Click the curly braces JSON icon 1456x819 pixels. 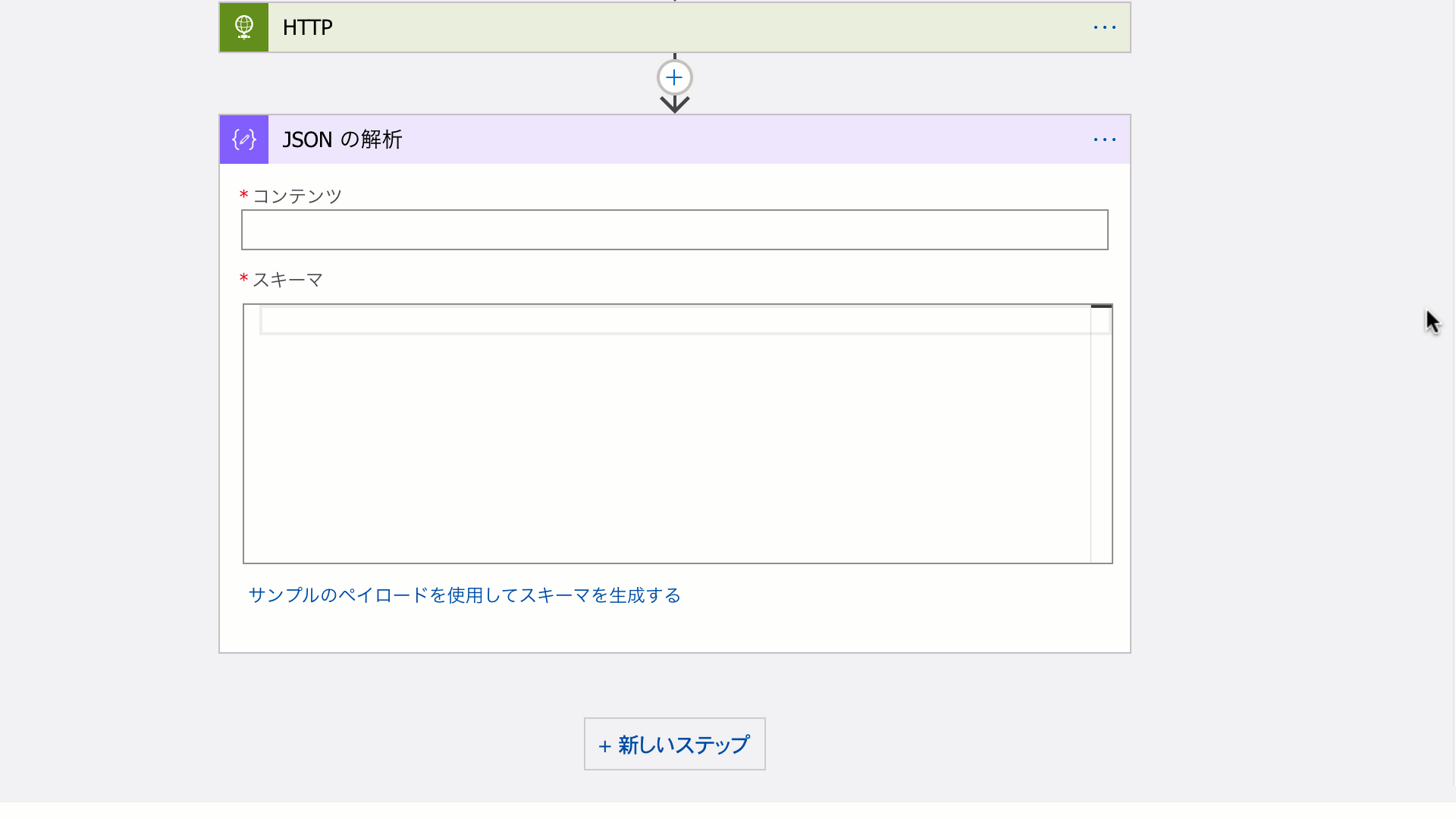click(244, 139)
